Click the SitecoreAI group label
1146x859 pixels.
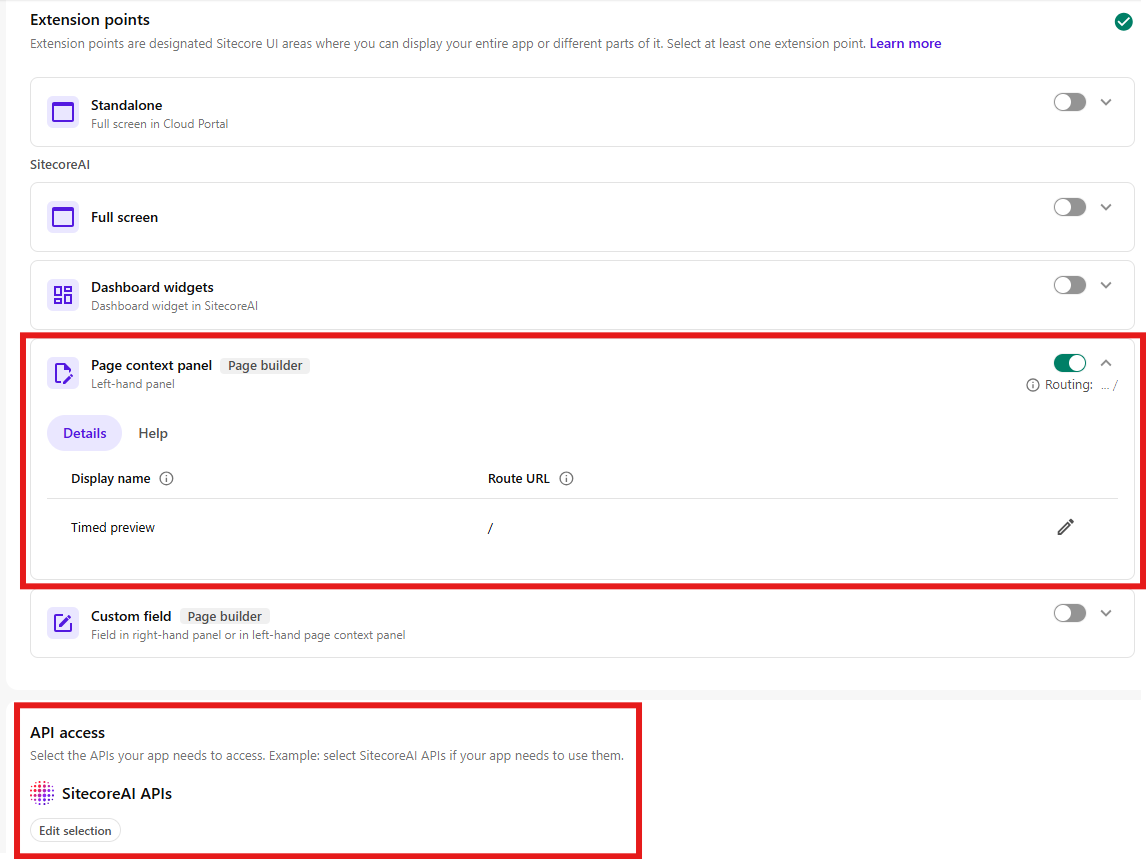(x=60, y=165)
